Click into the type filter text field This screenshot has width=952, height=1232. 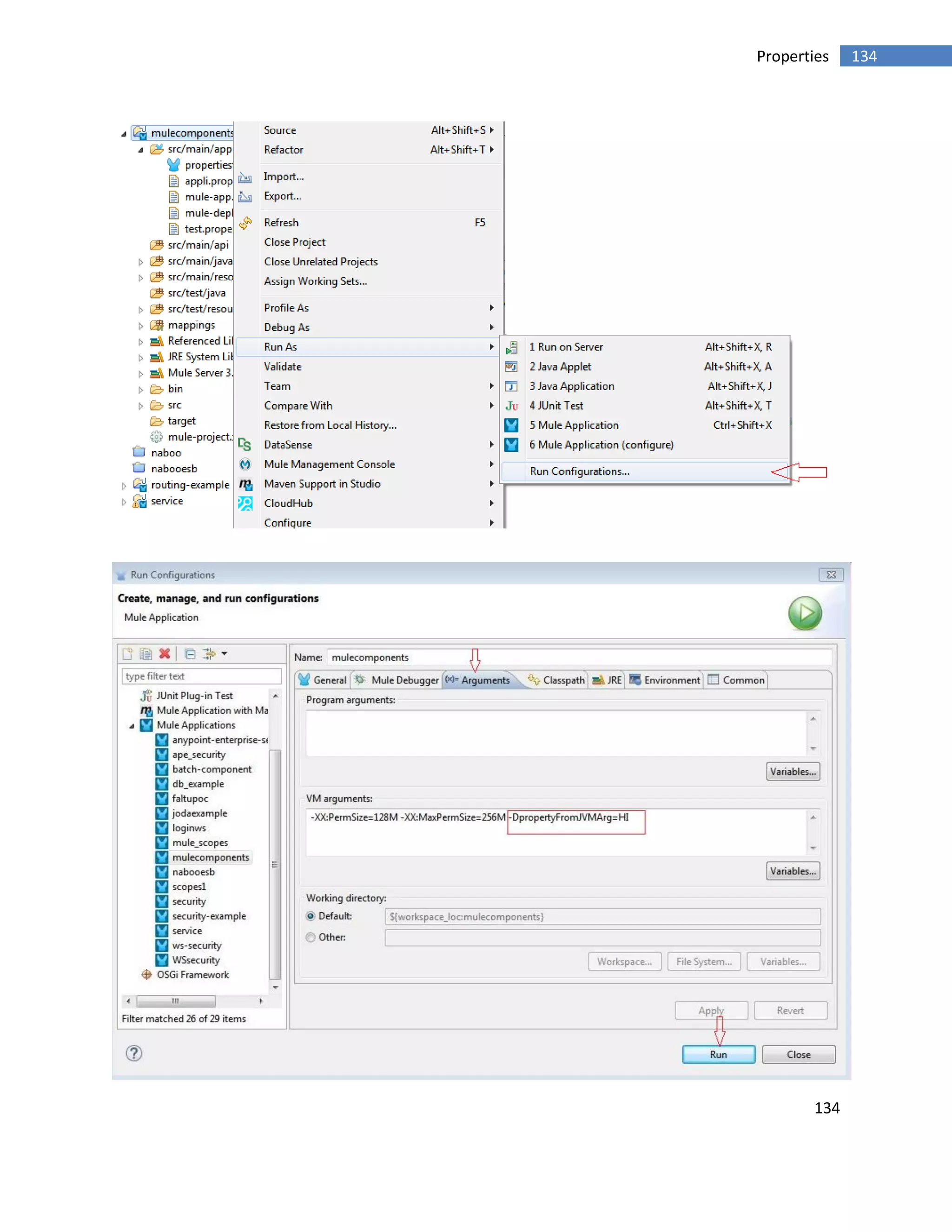[x=201, y=676]
